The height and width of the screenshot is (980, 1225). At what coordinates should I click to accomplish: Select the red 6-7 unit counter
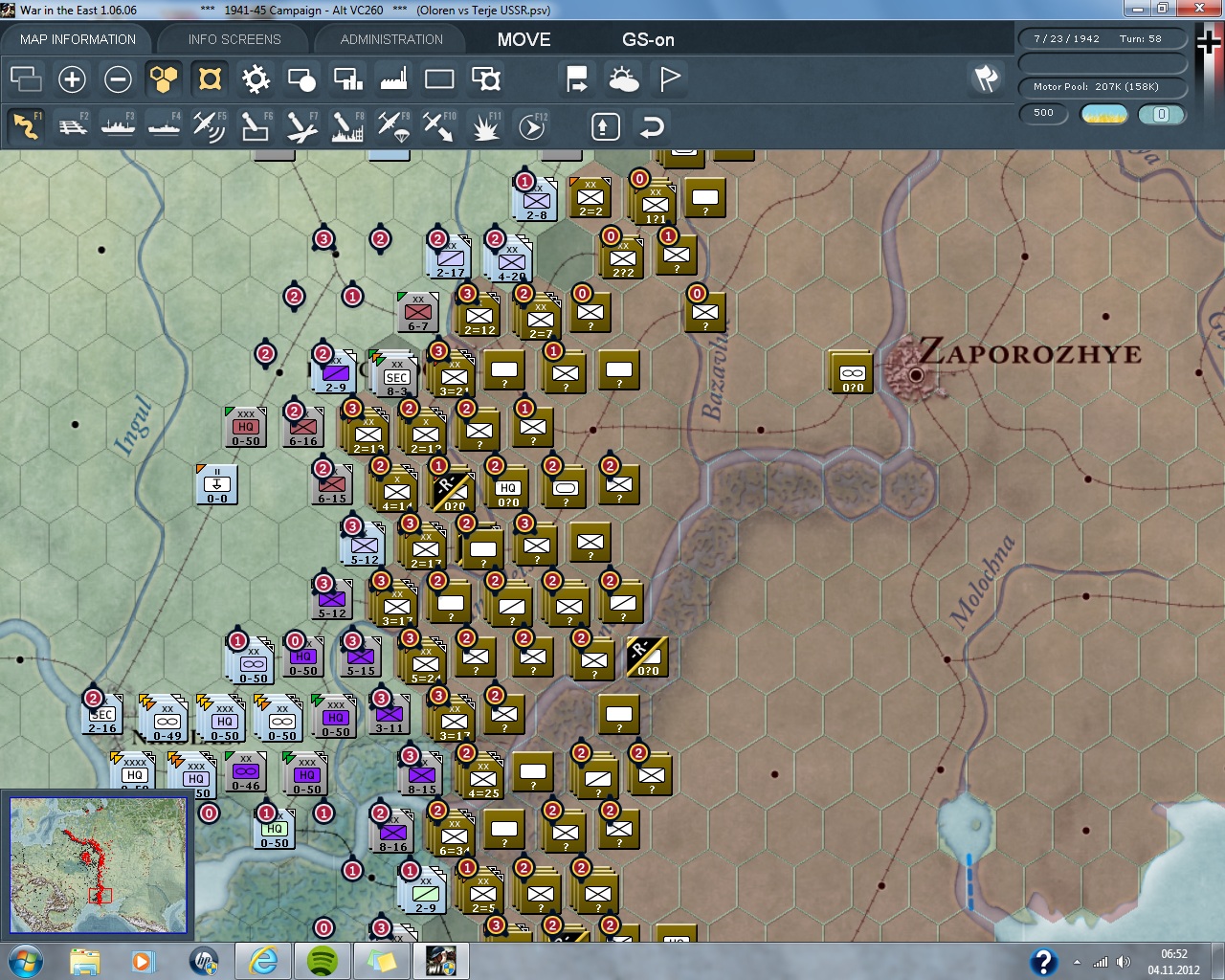coord(418,312)
